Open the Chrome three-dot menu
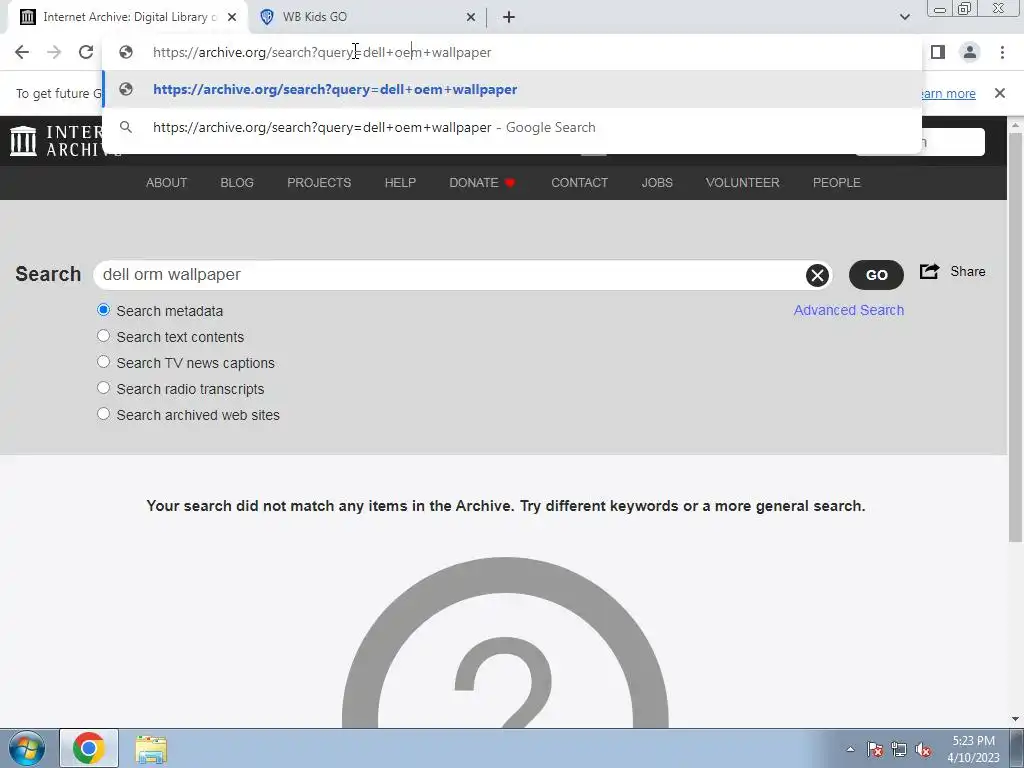This screenshot has width=1024, height=768. click(x=1002, y=52)
